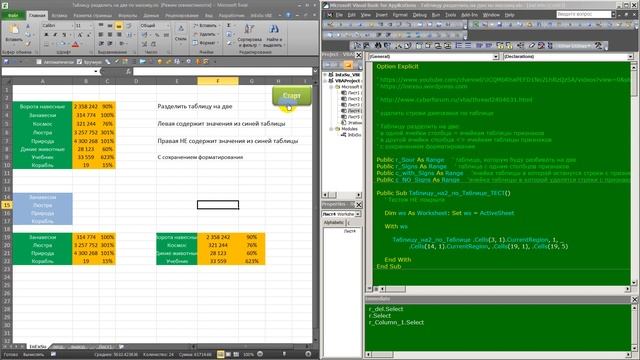Select the Alphabetic tab in Properties panel
Viewport: 640px width, 360px height.
pos(334,222)
